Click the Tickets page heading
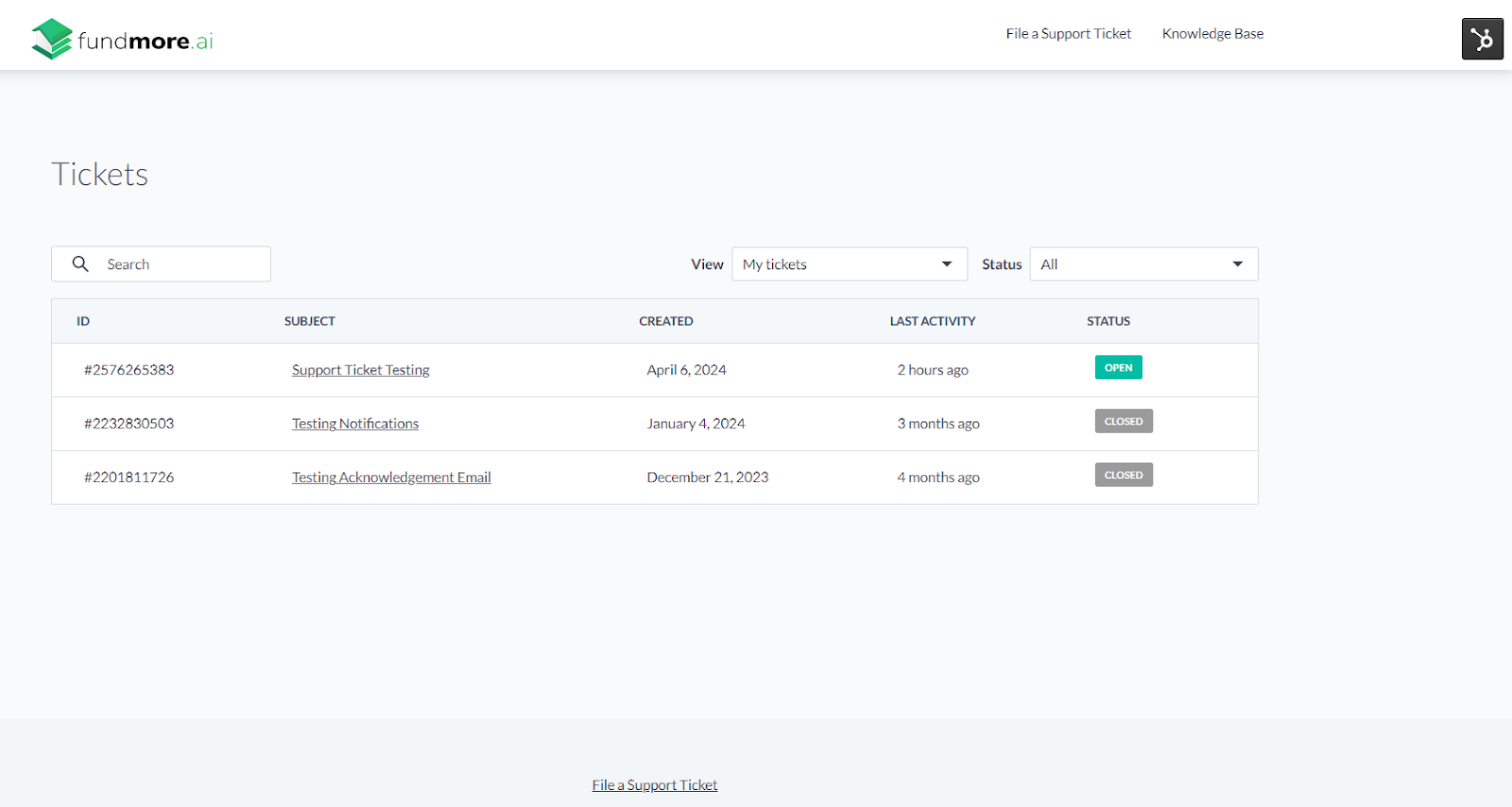 (x=99, y=175)
